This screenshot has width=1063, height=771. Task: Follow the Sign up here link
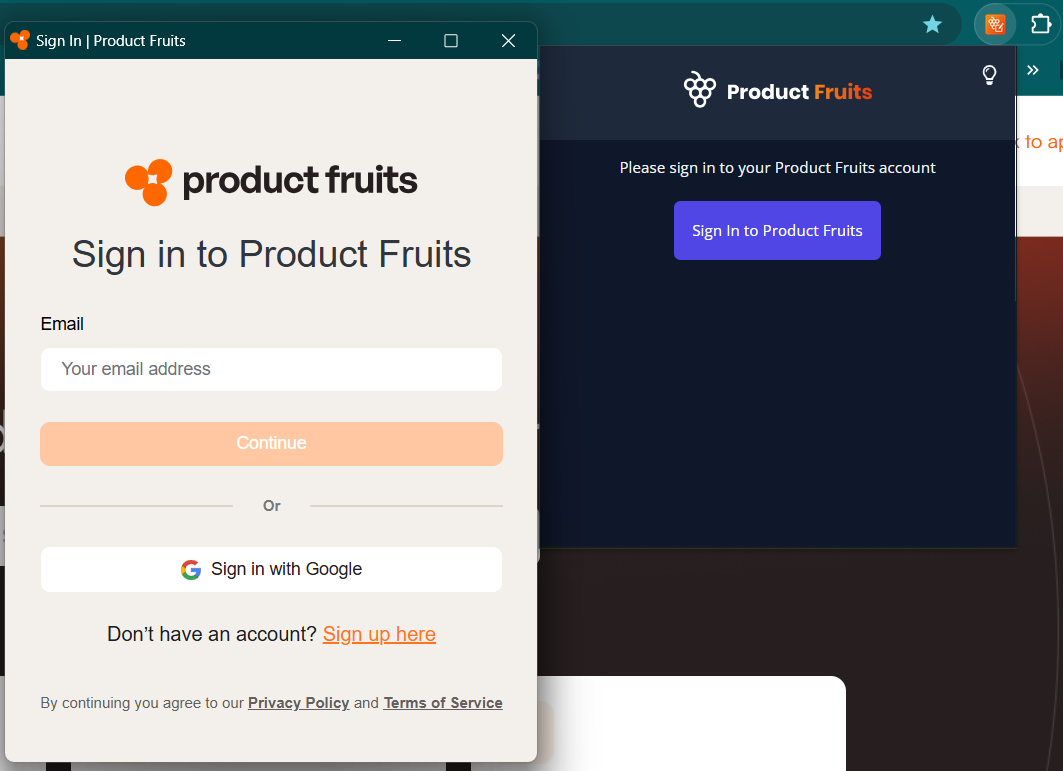tap(379, 634)
